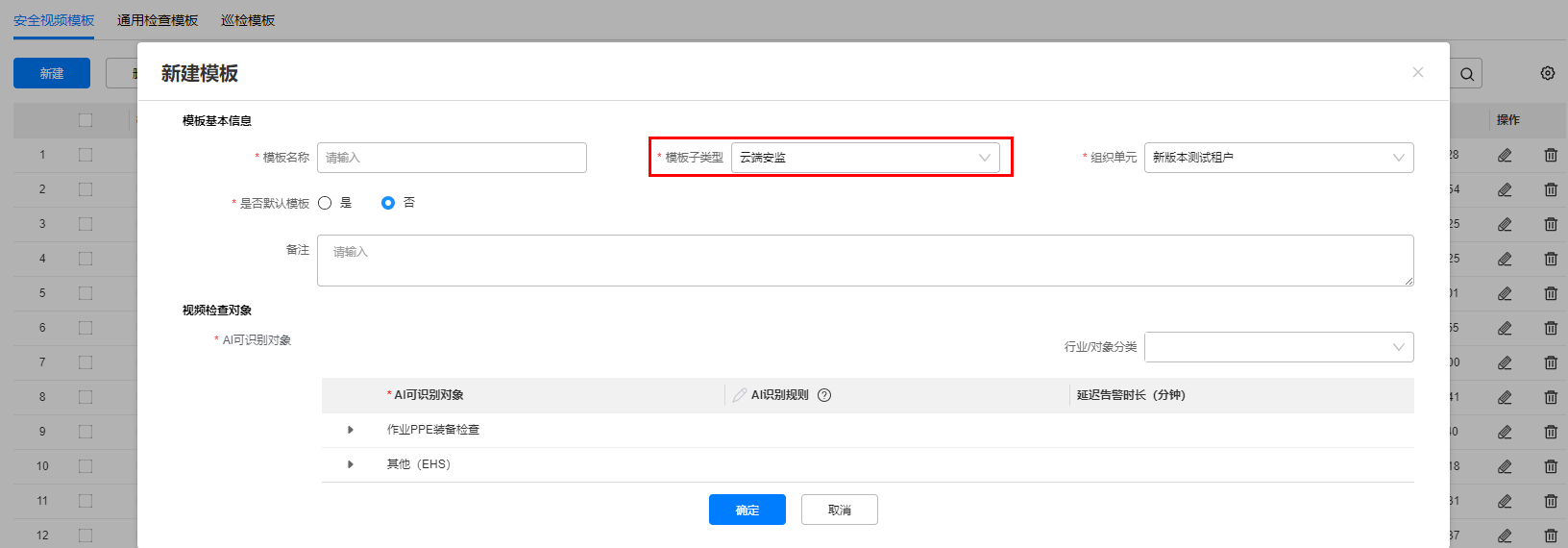The height and width of the screenshot is (548, 1568).
Task: Click the search magnifier icon
Action: [1466, 74]
